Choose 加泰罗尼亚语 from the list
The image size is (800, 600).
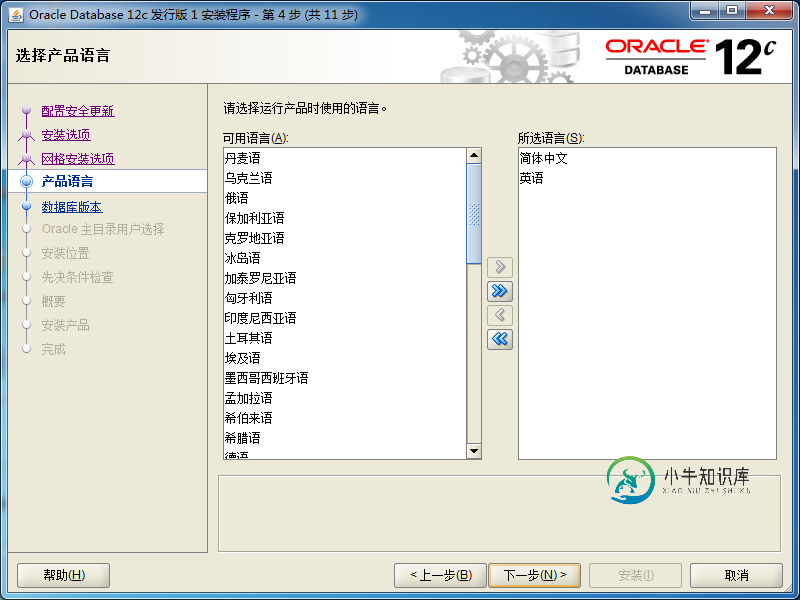point(345,278)
